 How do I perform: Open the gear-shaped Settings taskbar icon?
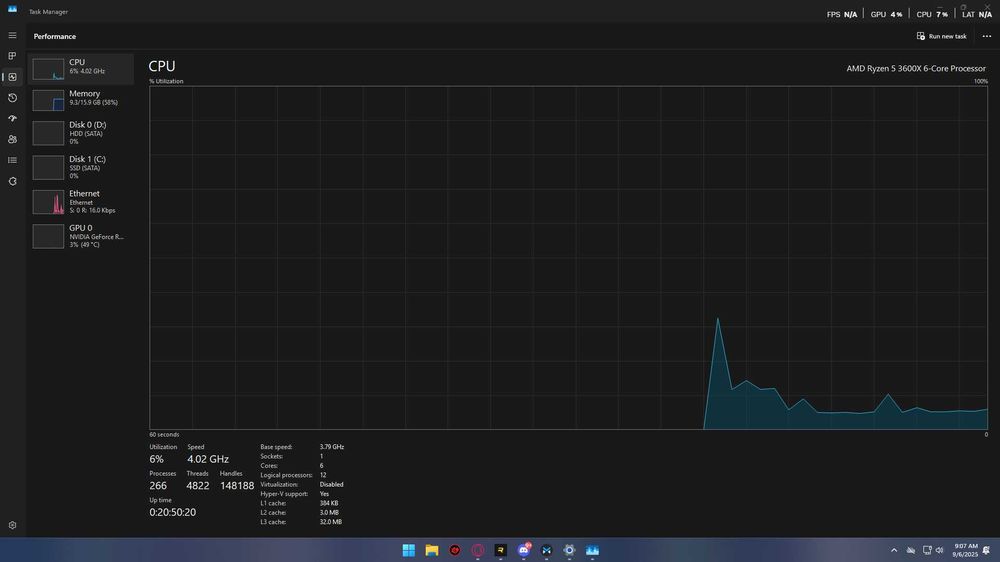570,550
